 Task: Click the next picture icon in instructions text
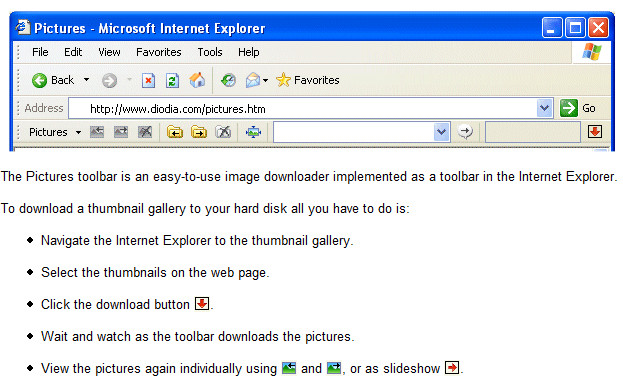pyautogui.click(x=334, y=368)
